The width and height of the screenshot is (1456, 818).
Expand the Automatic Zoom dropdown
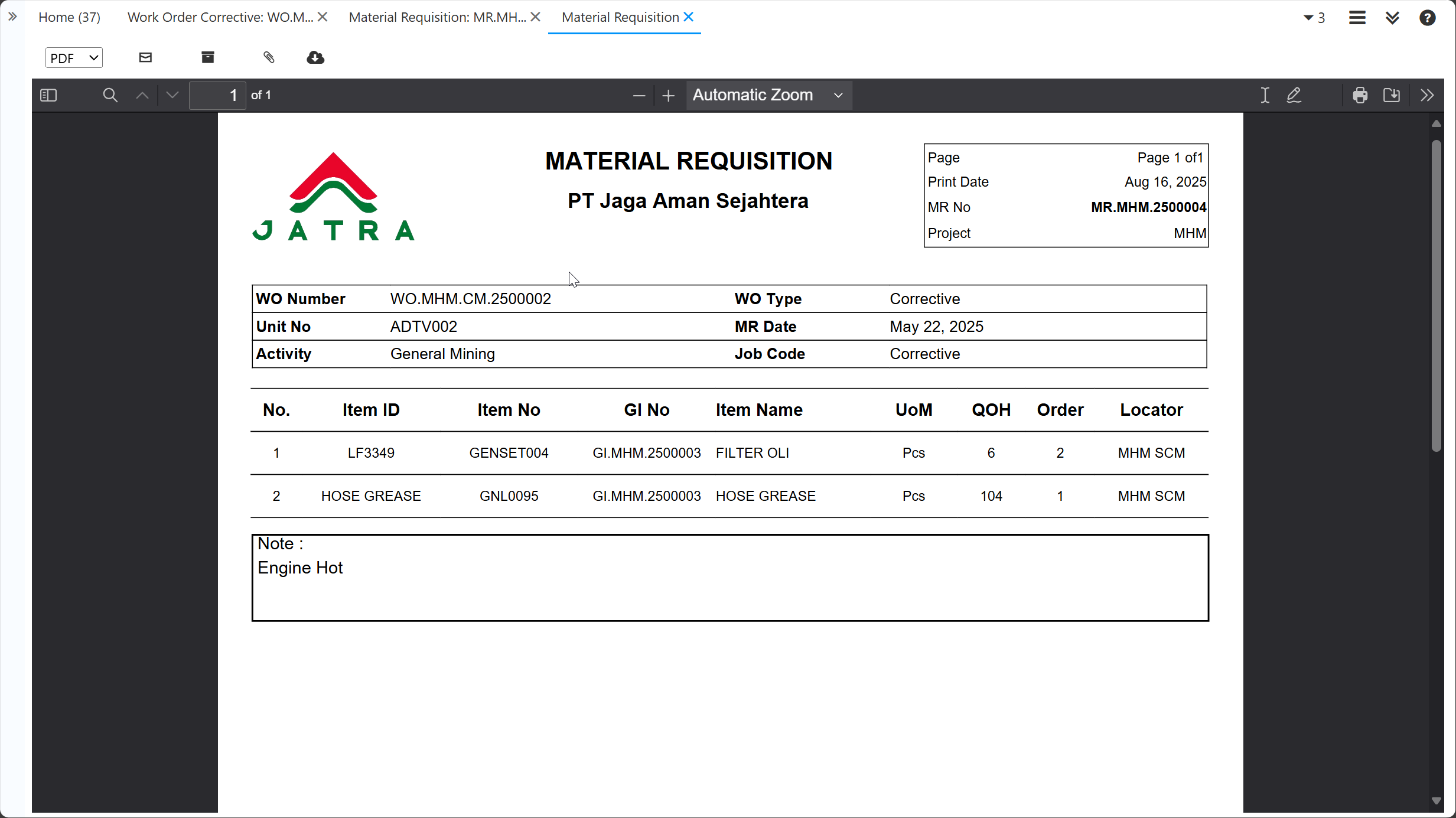click(768, 95)
